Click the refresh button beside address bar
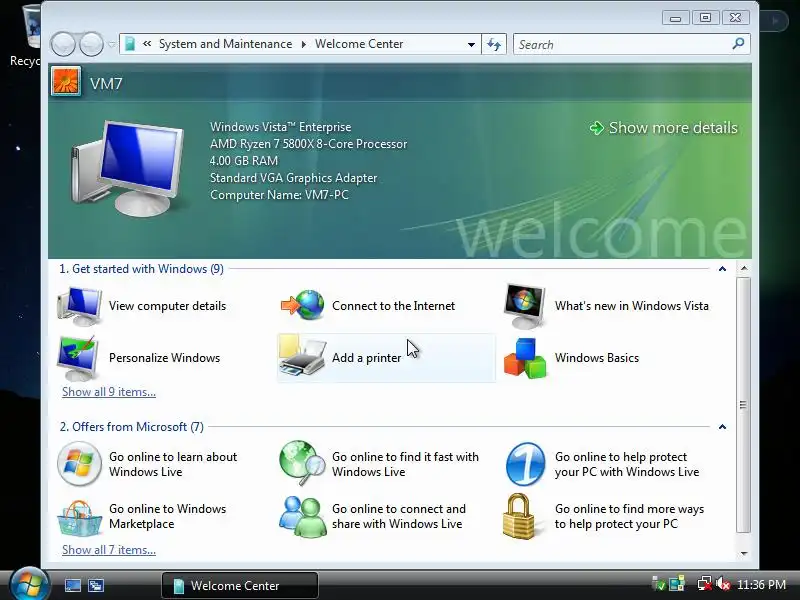 click(x=494, y=44)
